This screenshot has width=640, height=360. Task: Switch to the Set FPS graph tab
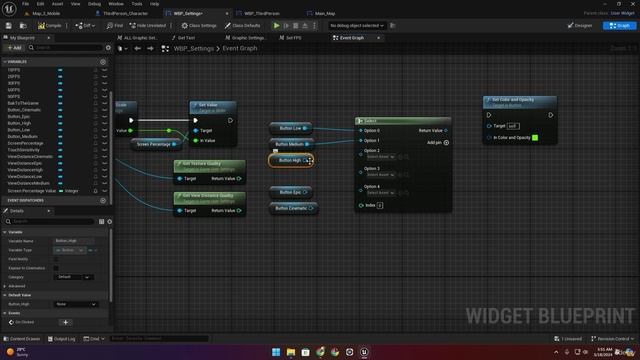click(290, 38)
